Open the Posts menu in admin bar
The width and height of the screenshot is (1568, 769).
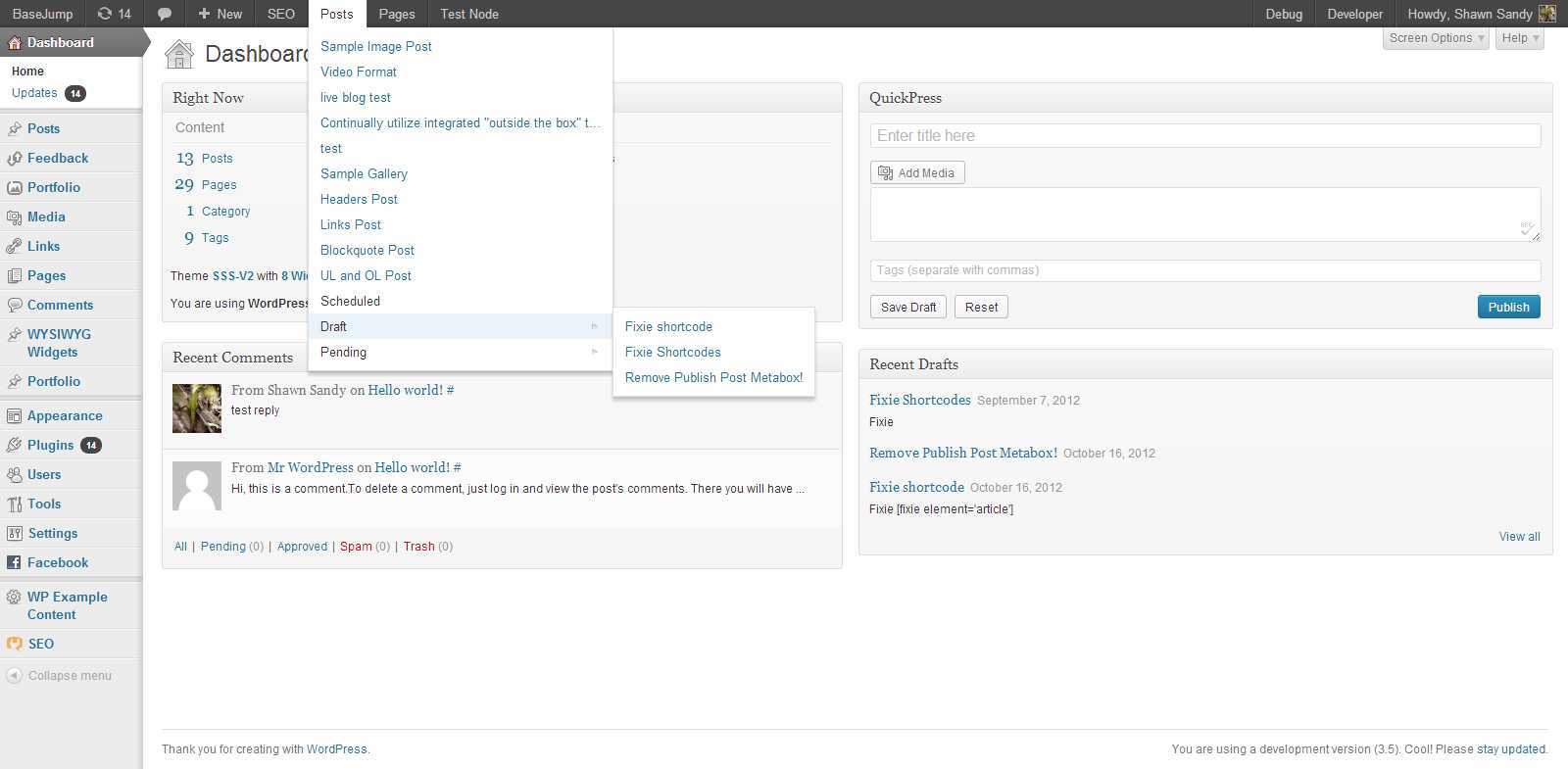[336, 14]
